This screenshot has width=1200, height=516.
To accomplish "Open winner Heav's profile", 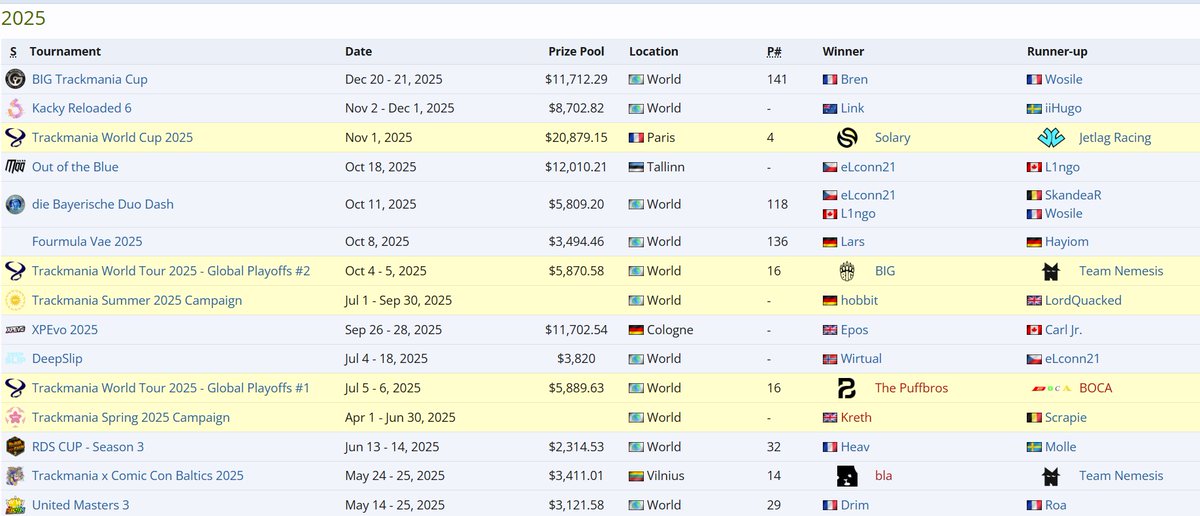I will point(855,446).
